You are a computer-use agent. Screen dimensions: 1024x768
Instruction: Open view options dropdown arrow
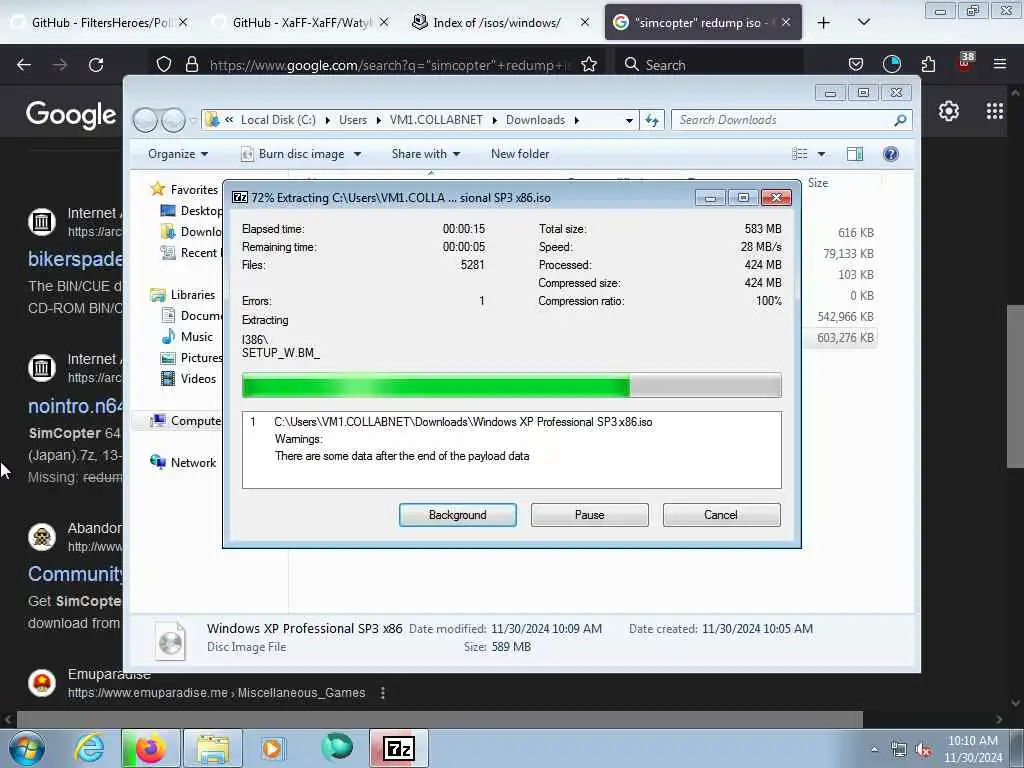coord(821,154)
